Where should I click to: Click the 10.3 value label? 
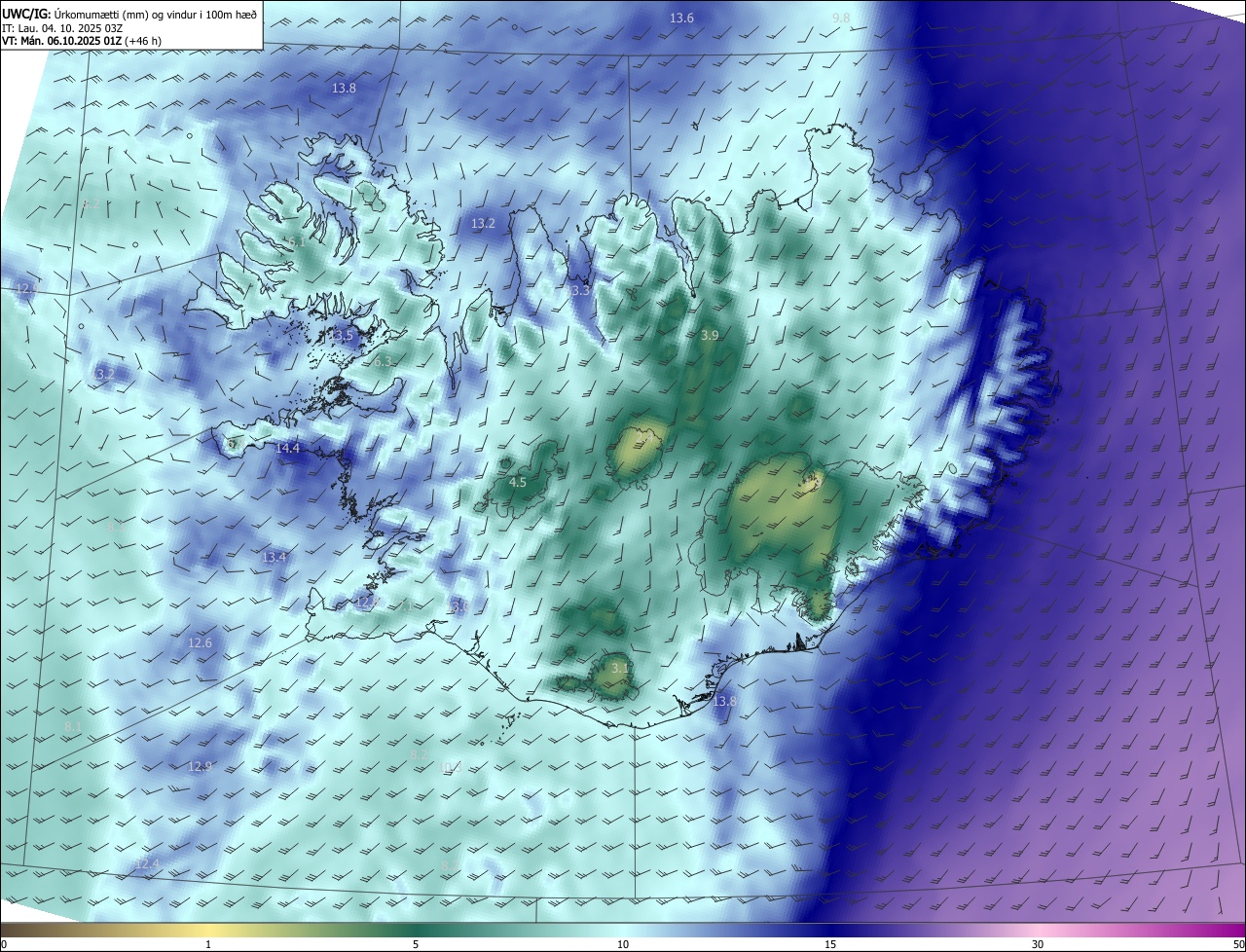[x=451, y=767]
